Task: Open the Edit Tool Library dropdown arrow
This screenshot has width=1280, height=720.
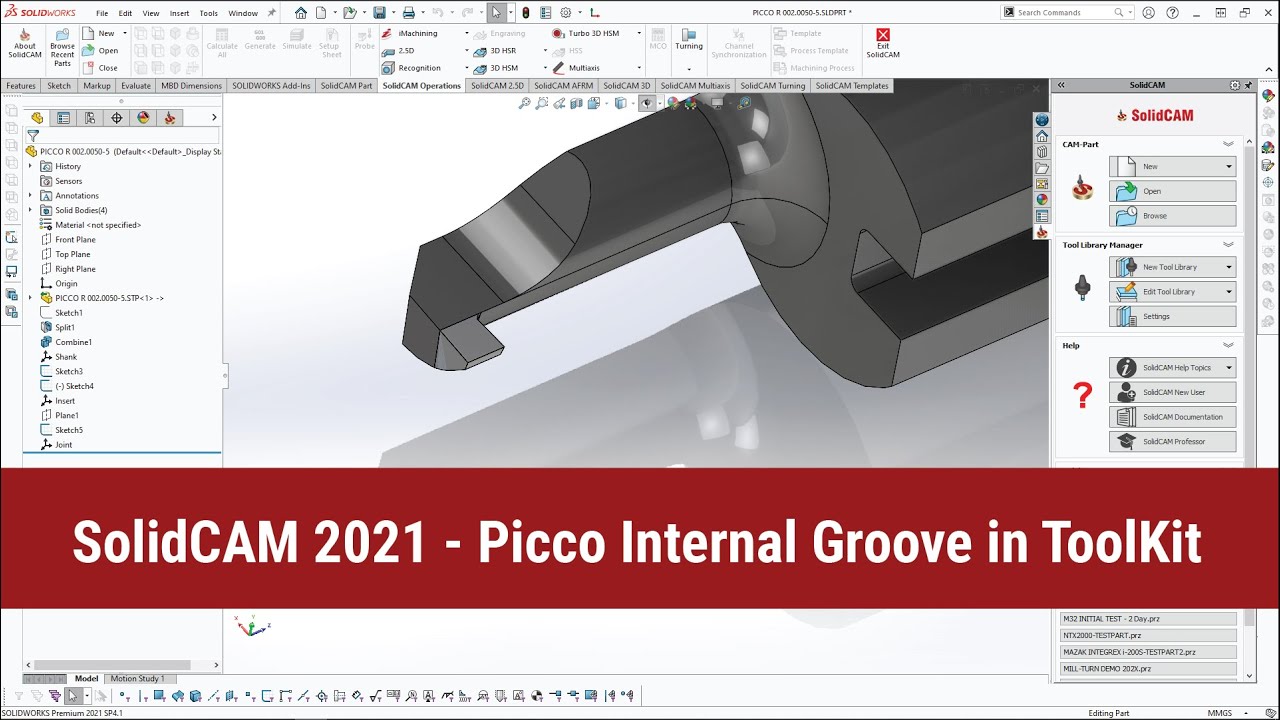Action: coord(1229,292)
